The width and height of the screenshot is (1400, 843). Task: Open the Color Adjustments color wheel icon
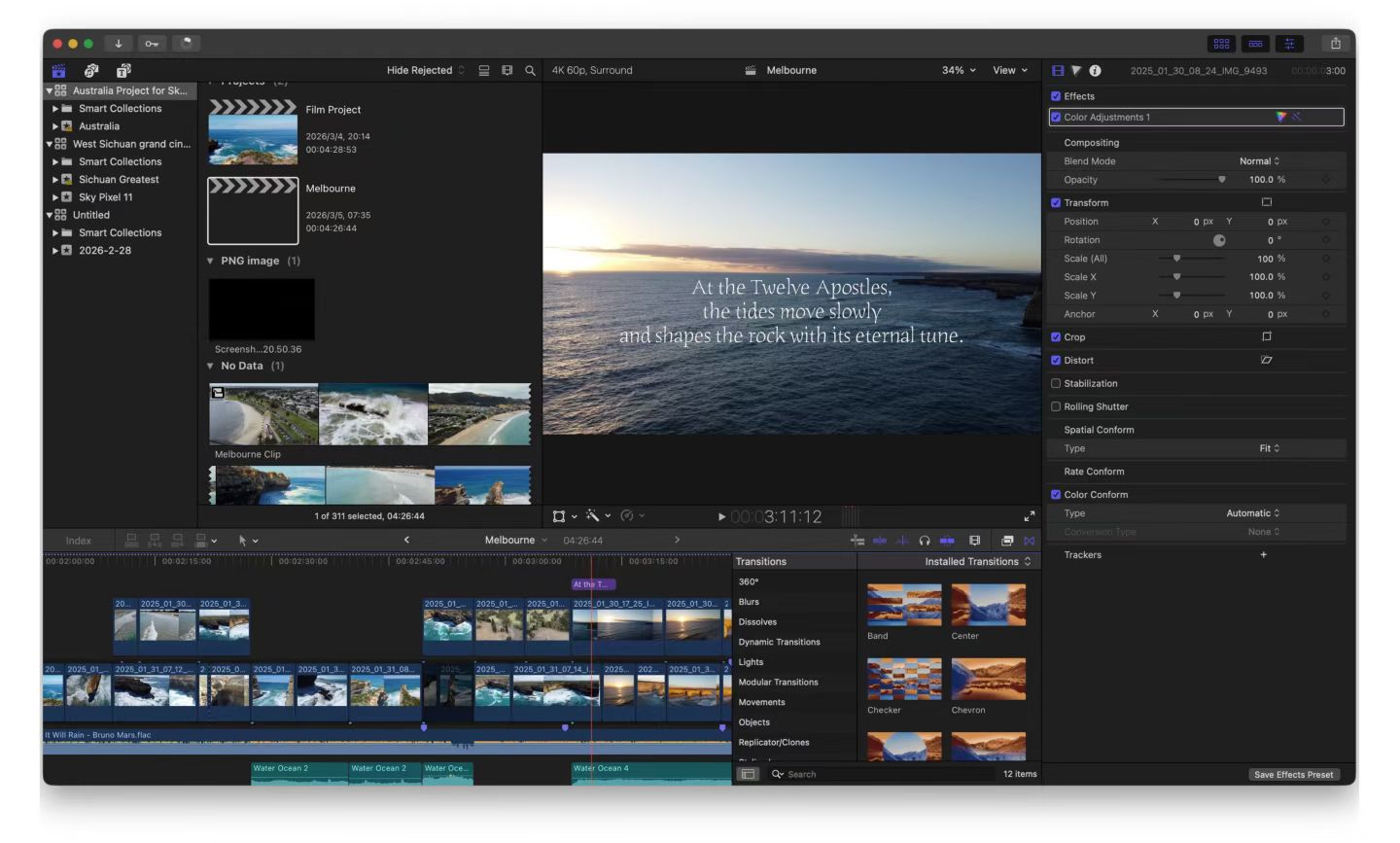(1281, 117)
